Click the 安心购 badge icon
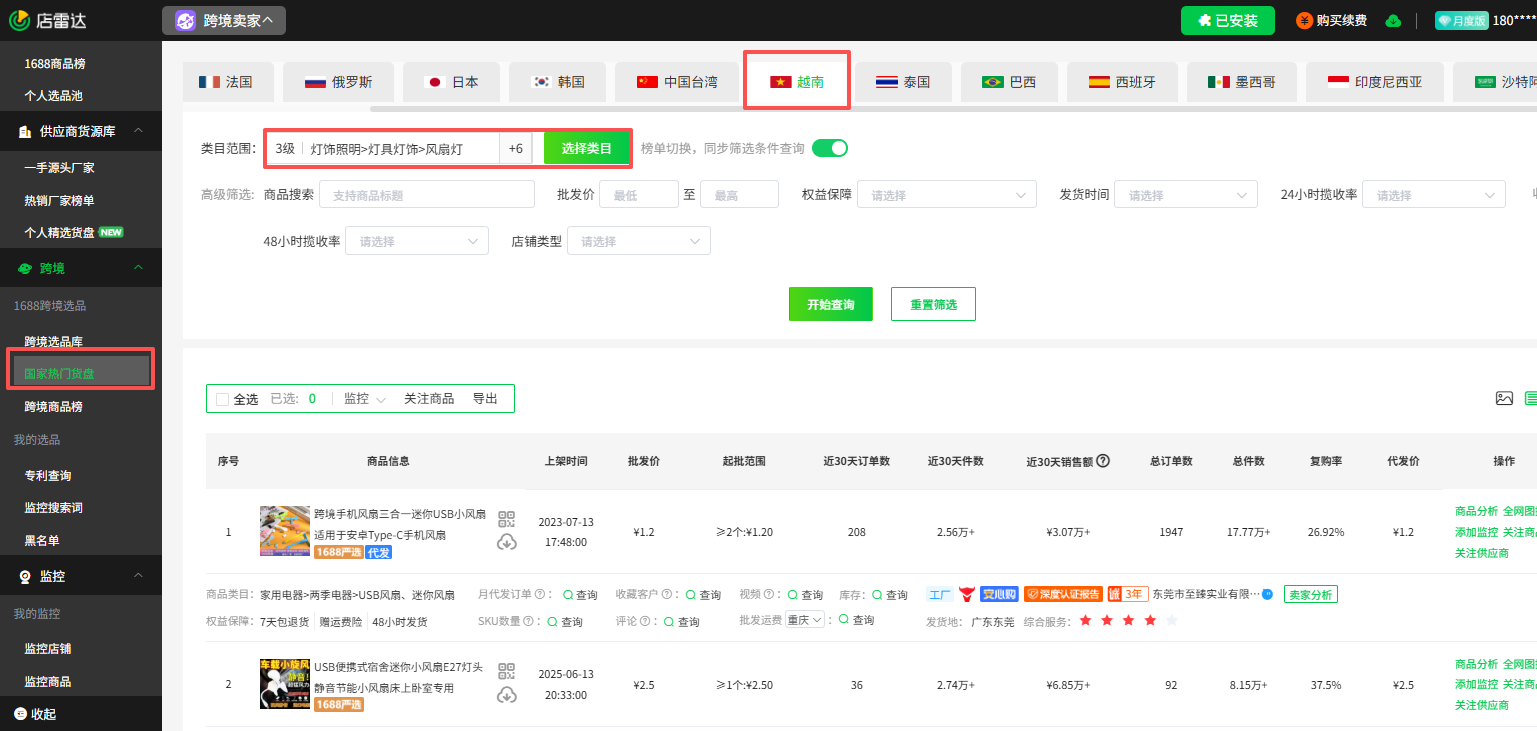 coord(999,594)
